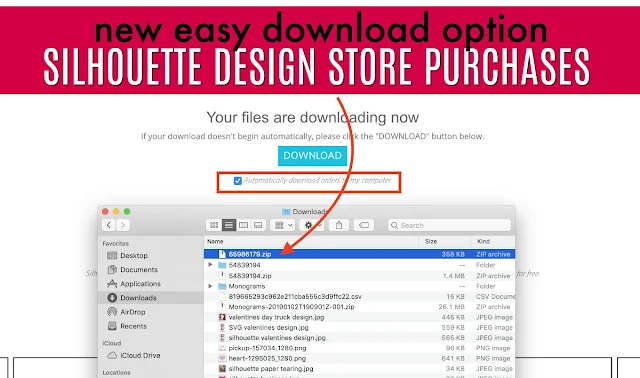The height and width of the screenshot is (378, 640).
Task: Expand the 54839194 folder disclosure triangle
Action: (x=210, y=265)
